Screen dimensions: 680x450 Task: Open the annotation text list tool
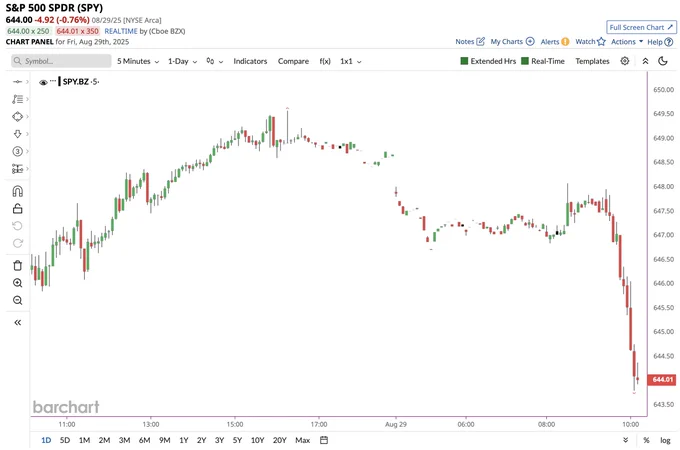17,99
